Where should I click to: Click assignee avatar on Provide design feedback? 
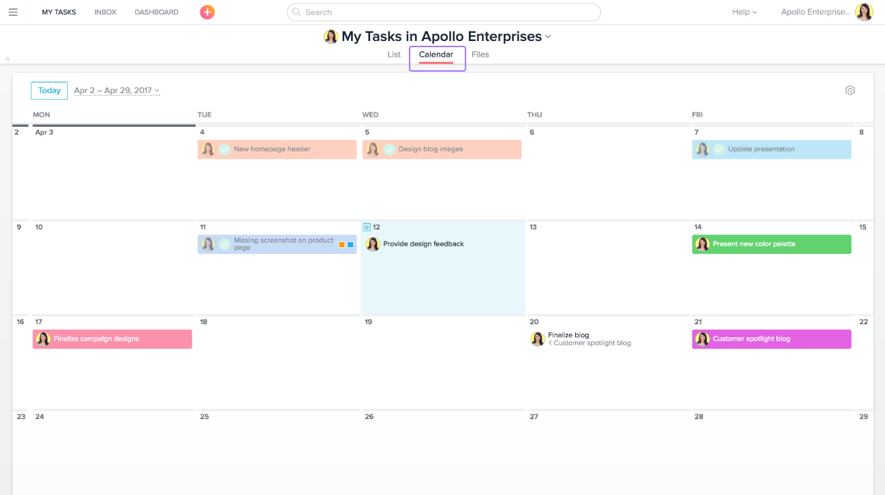pos(373,244)
